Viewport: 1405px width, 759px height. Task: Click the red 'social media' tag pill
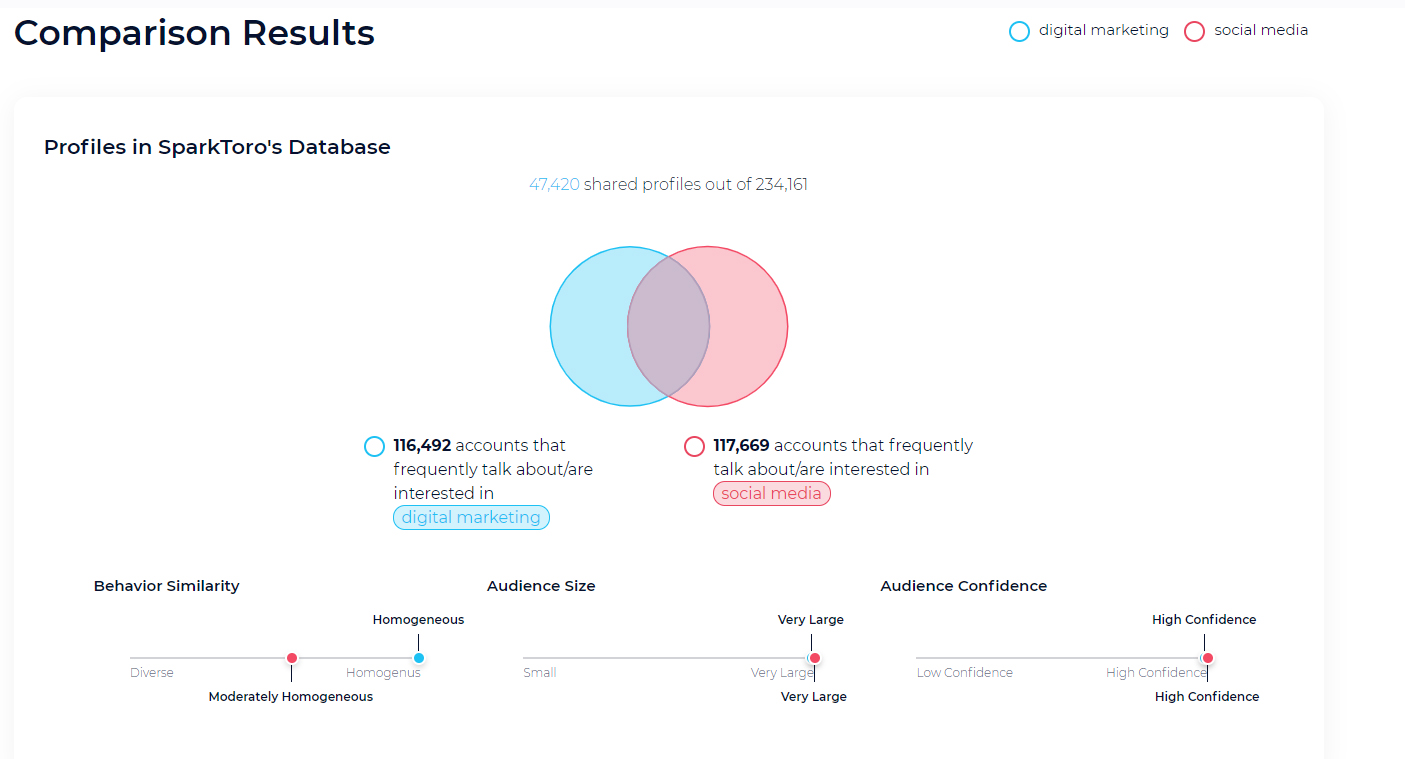771,493
